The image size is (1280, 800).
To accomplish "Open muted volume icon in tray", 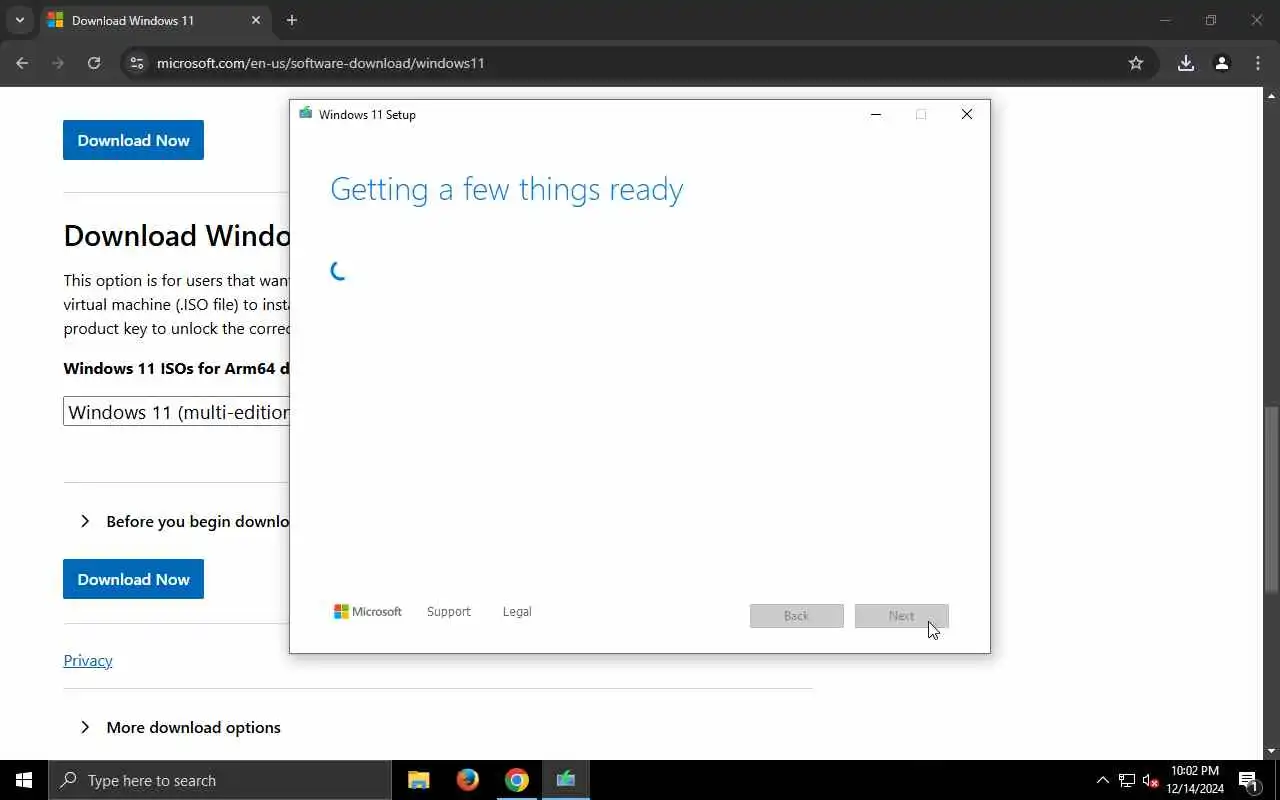I will click(1151, 780).
